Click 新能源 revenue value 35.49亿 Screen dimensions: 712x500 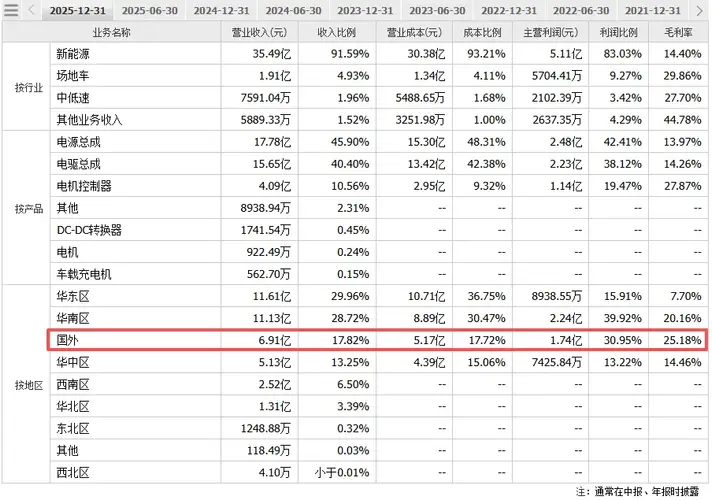pyautogui.click(x=272, y=54)
